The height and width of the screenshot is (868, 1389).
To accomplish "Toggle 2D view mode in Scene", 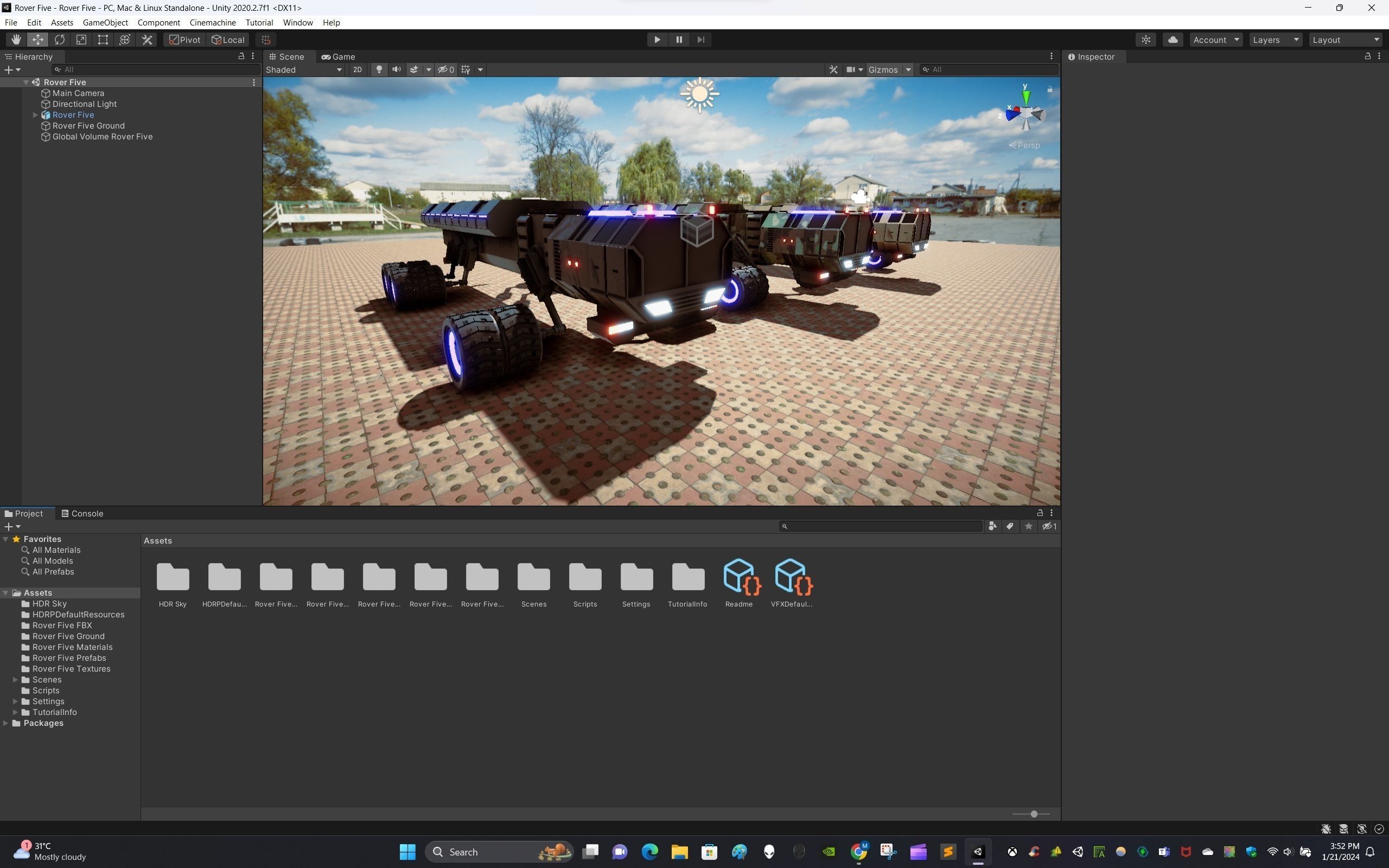I will [x=357, y=69].
